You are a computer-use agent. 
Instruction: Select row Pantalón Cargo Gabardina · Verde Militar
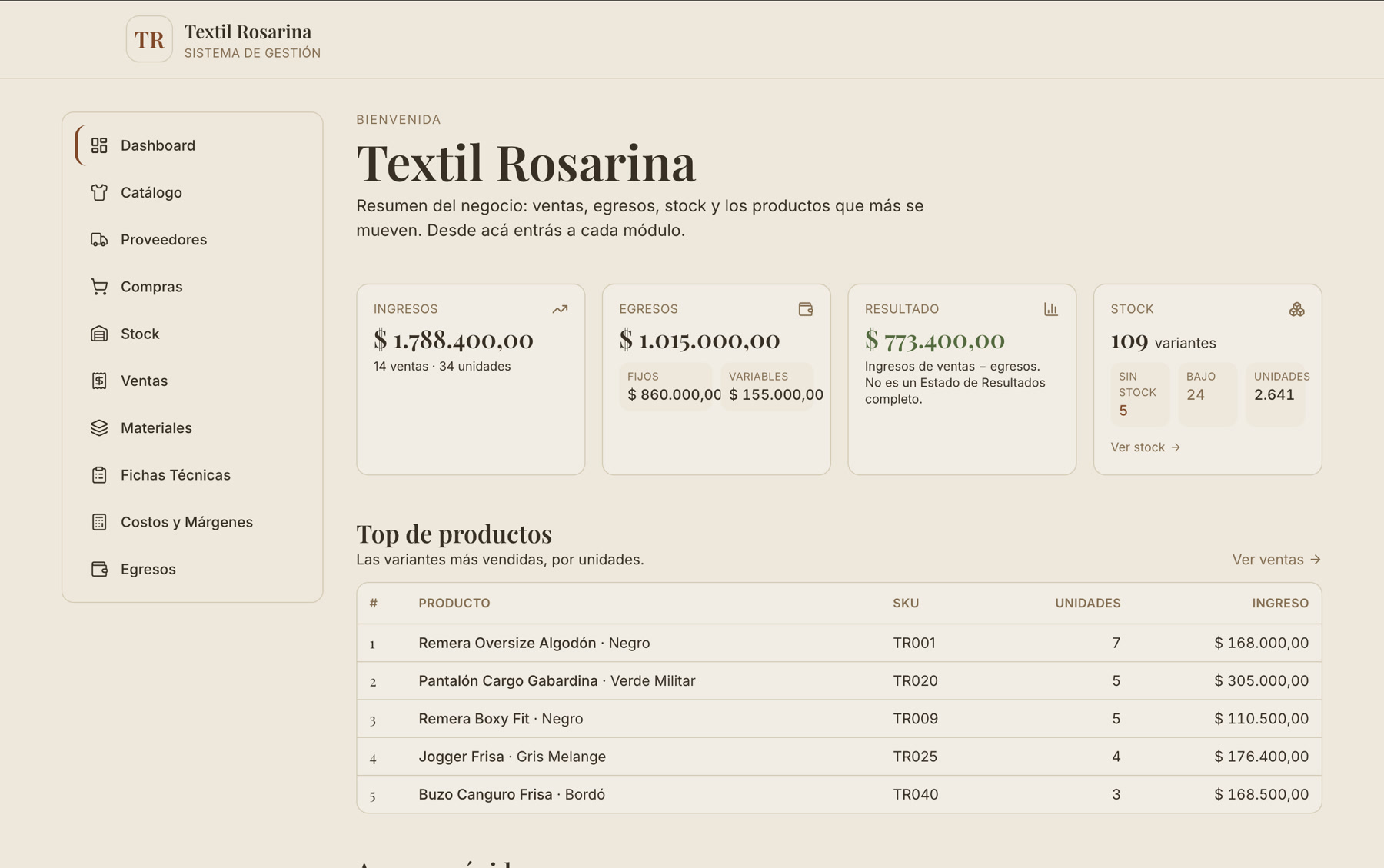(x=839, y=680)
